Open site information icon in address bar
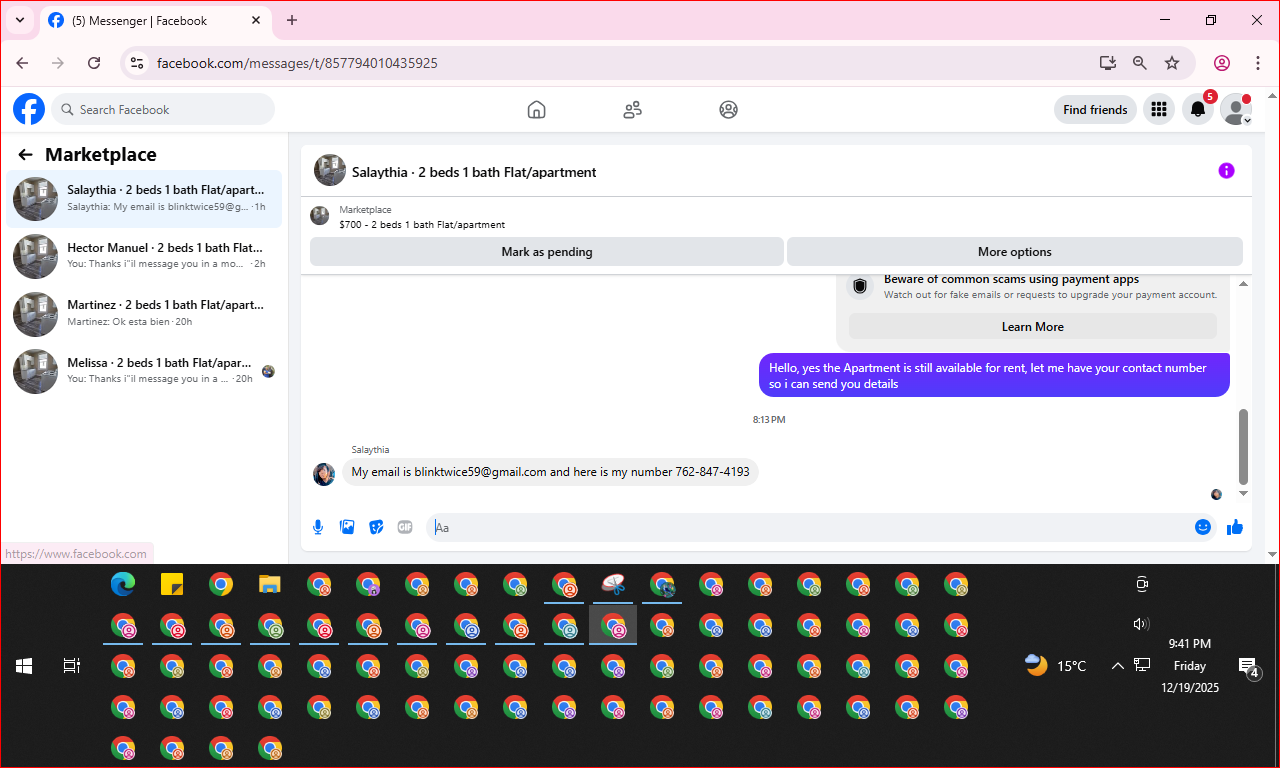This screenshot has width=1280, height=768. pyautogui.click(x=138, y=63)
